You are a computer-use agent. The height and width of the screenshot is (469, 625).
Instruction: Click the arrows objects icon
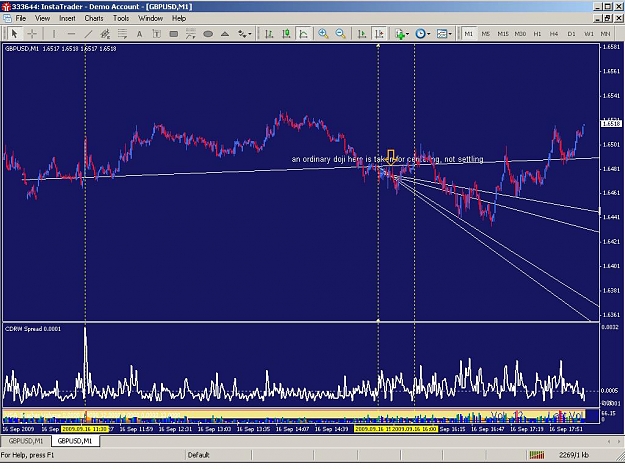click(x=242, y=34)
